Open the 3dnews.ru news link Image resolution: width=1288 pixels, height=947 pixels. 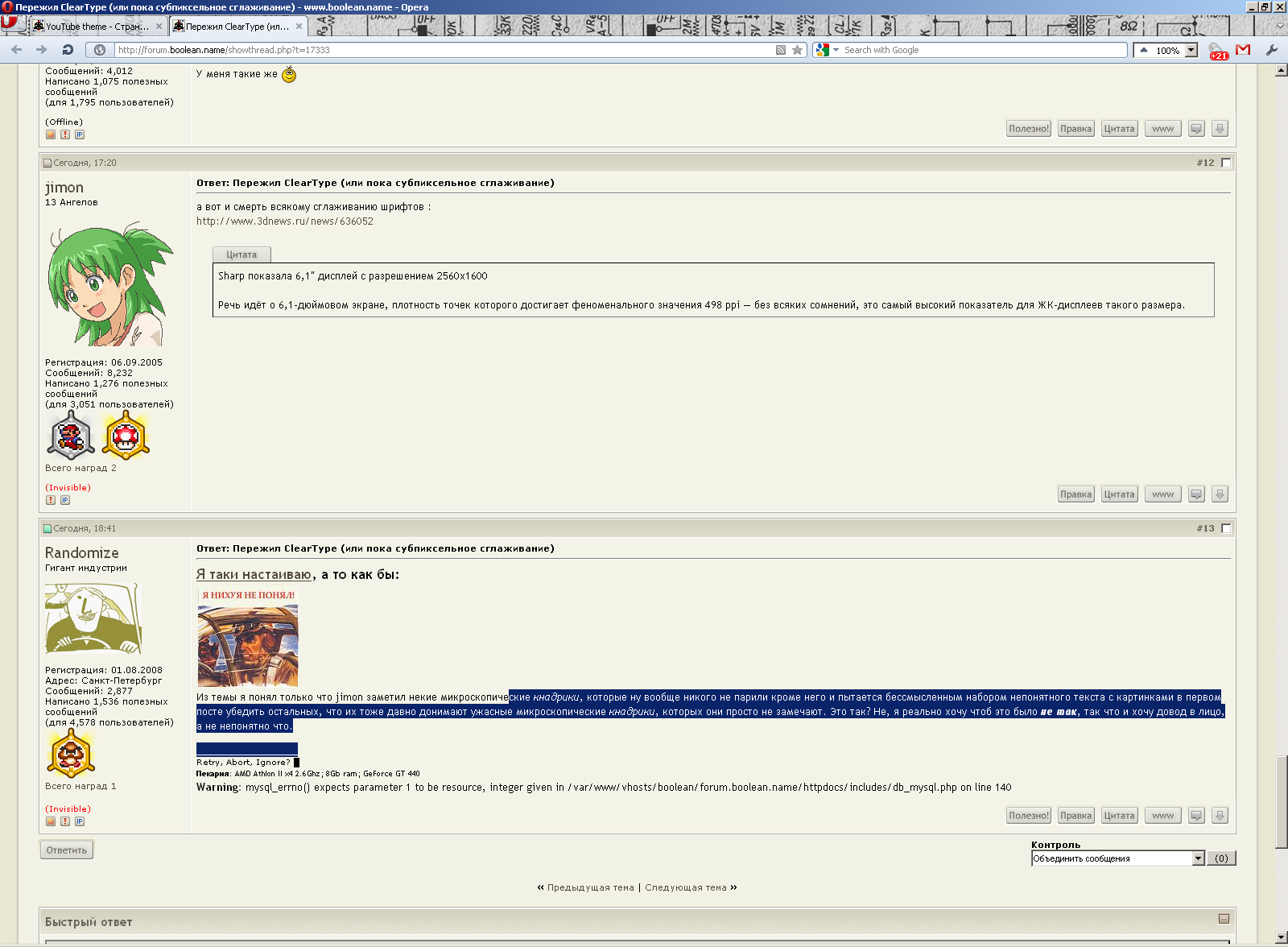coord(285,221)
